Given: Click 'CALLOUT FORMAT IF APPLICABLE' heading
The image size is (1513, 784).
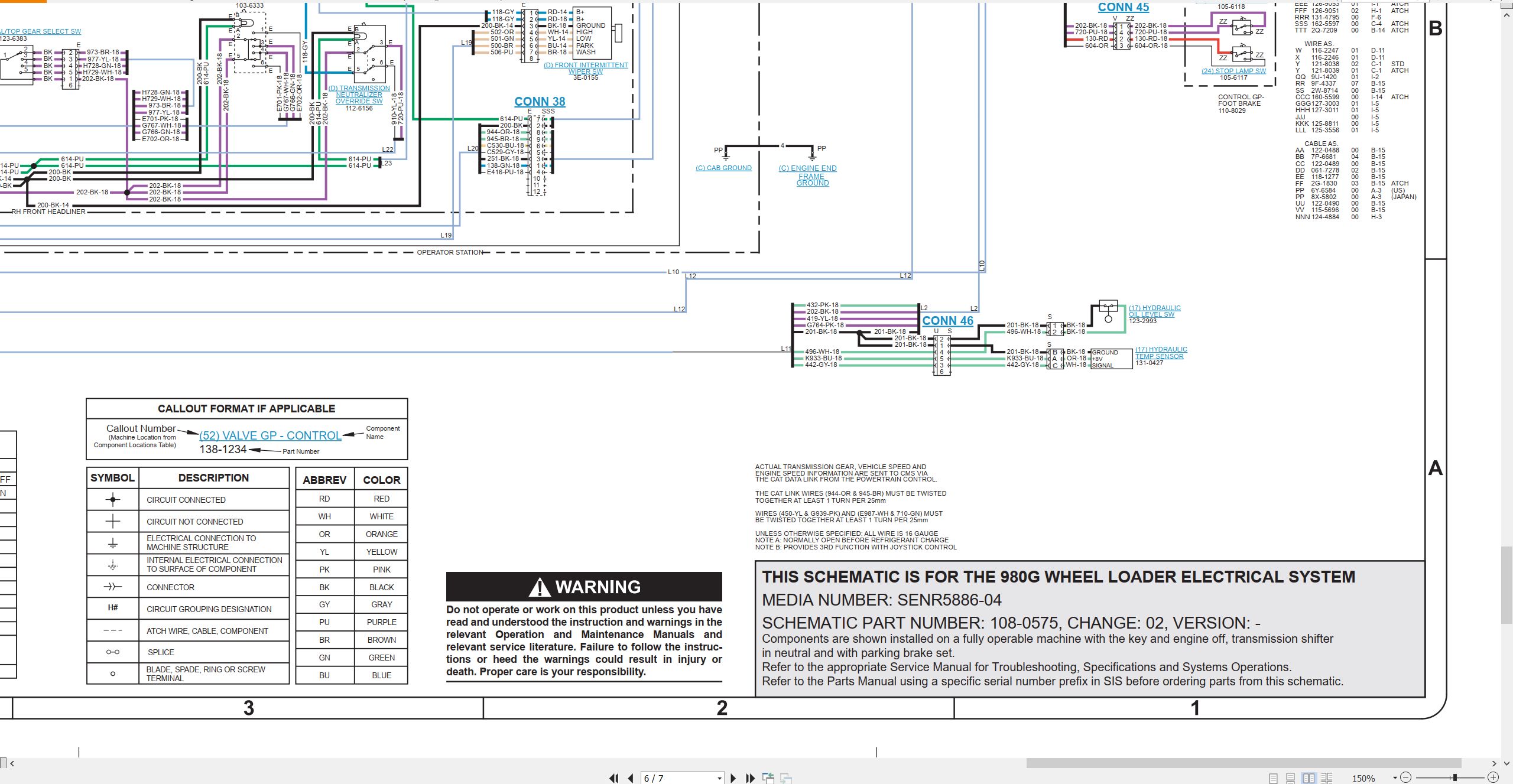Looking at the screenshot, I should tap(246, 409).
